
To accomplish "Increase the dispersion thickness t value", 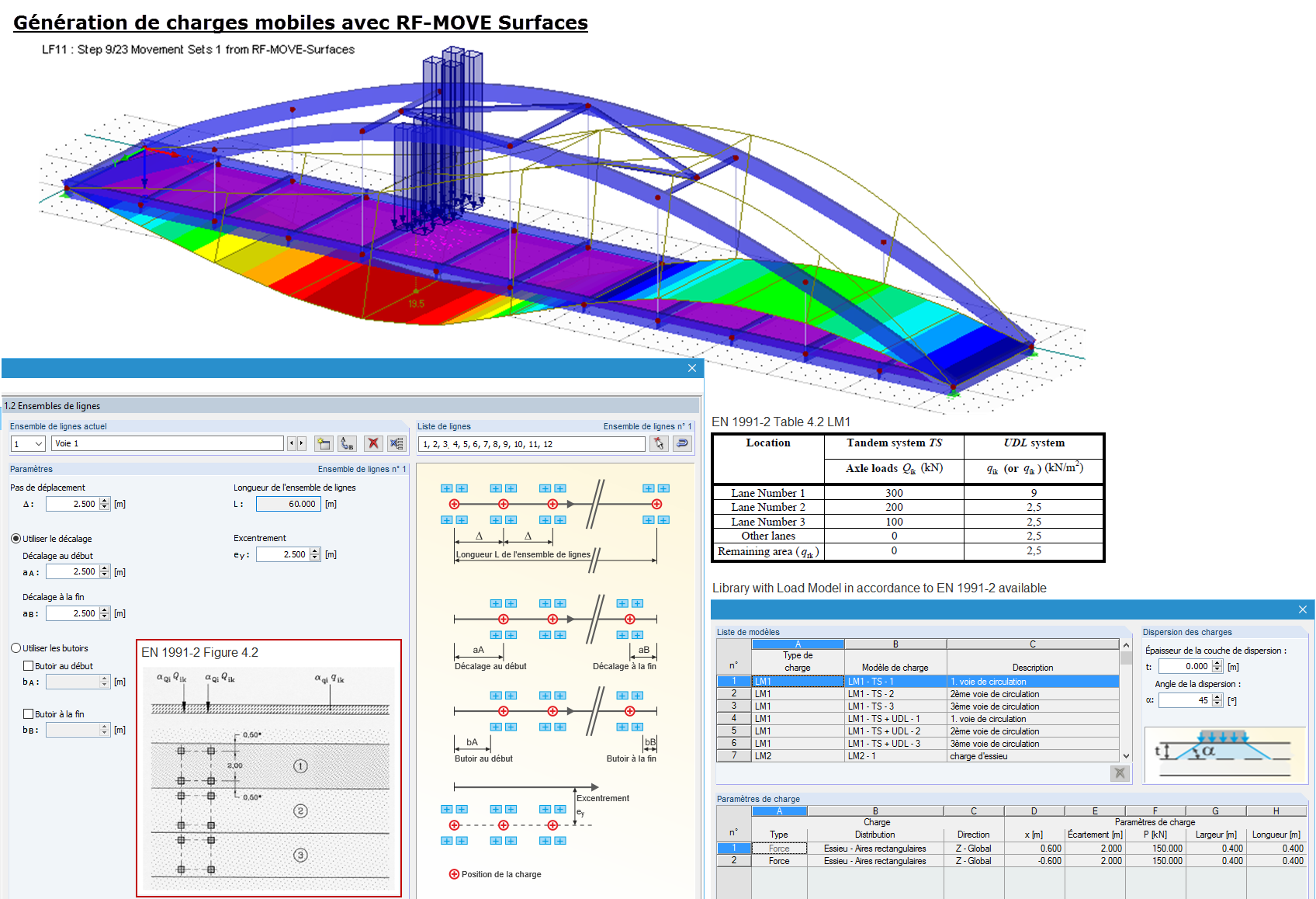I will [x=1217, y=663].
